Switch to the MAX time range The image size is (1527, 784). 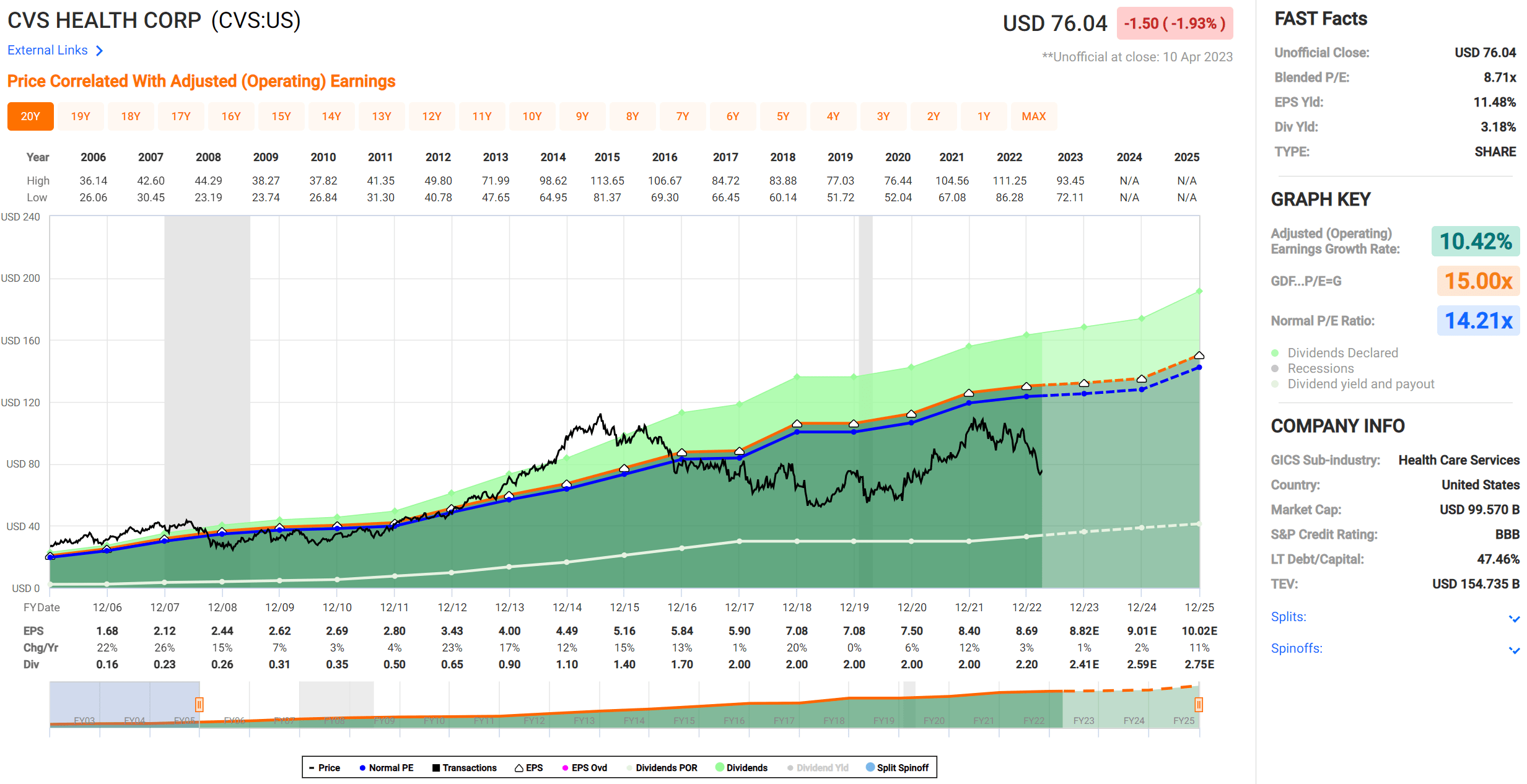[1033, 116]
